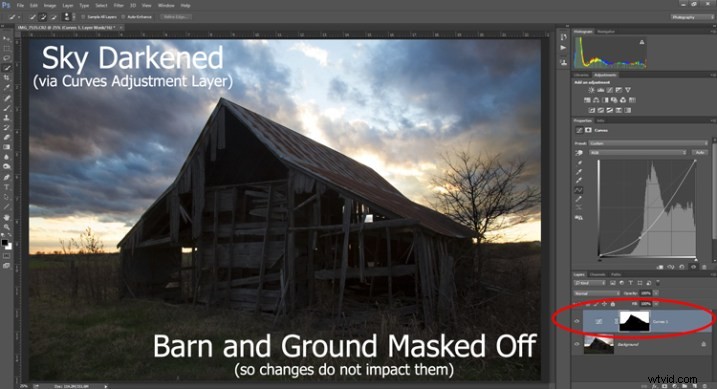Screen dimensions: 717x389
Task: Add a Brightness/Contrast adjustment
Action: [591, 91]
